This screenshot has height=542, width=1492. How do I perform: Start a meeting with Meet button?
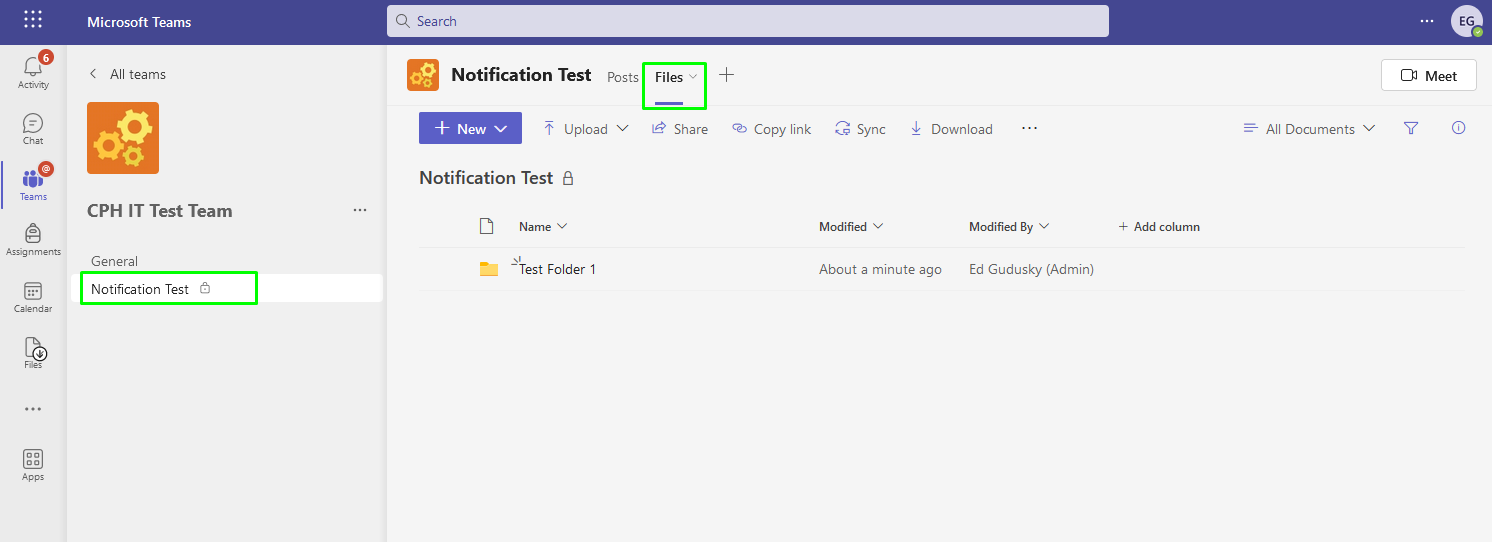click(x=1428, y=75)
